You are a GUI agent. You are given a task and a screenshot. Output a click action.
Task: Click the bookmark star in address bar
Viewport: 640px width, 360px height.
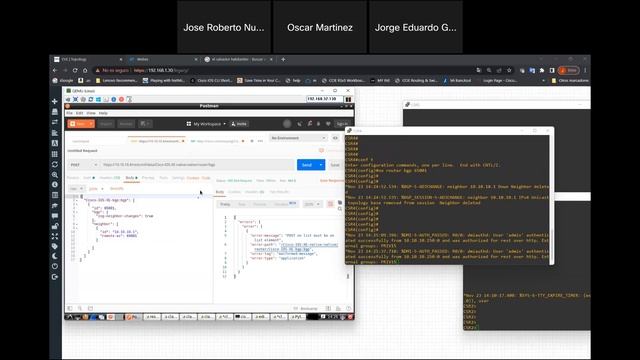[509, 70]
